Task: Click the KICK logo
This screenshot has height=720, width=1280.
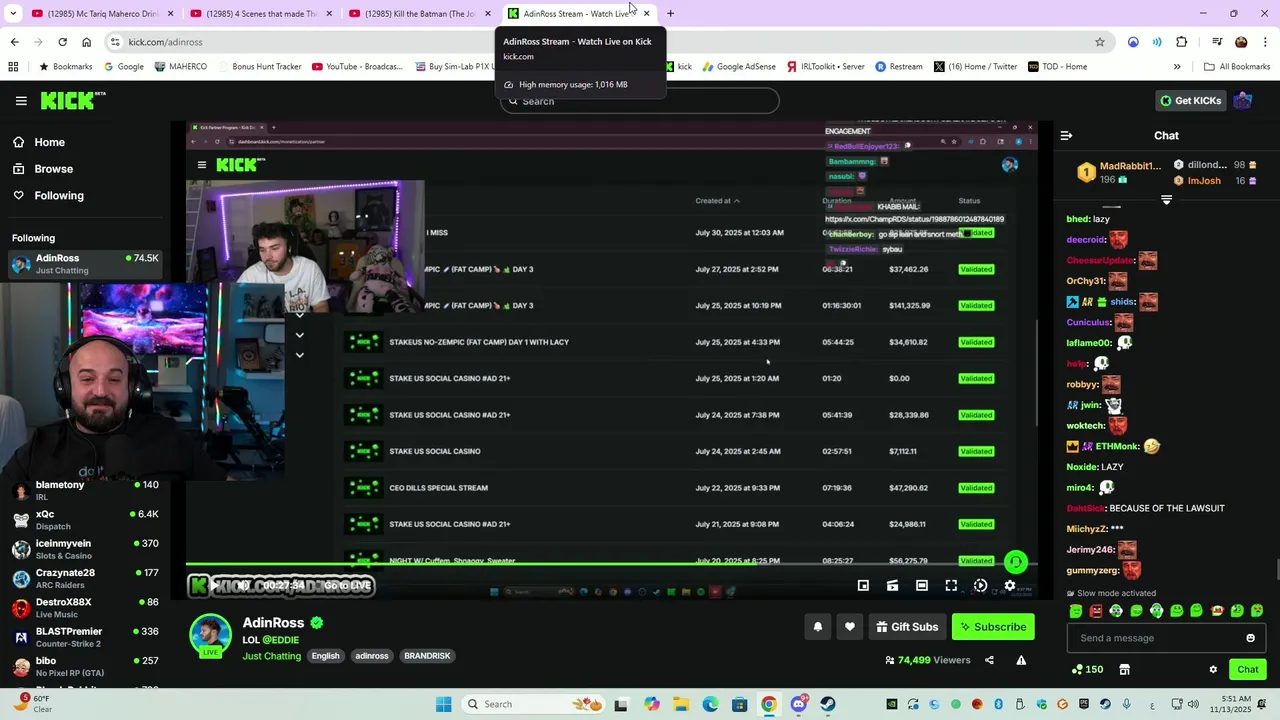Action: (72, 100)
